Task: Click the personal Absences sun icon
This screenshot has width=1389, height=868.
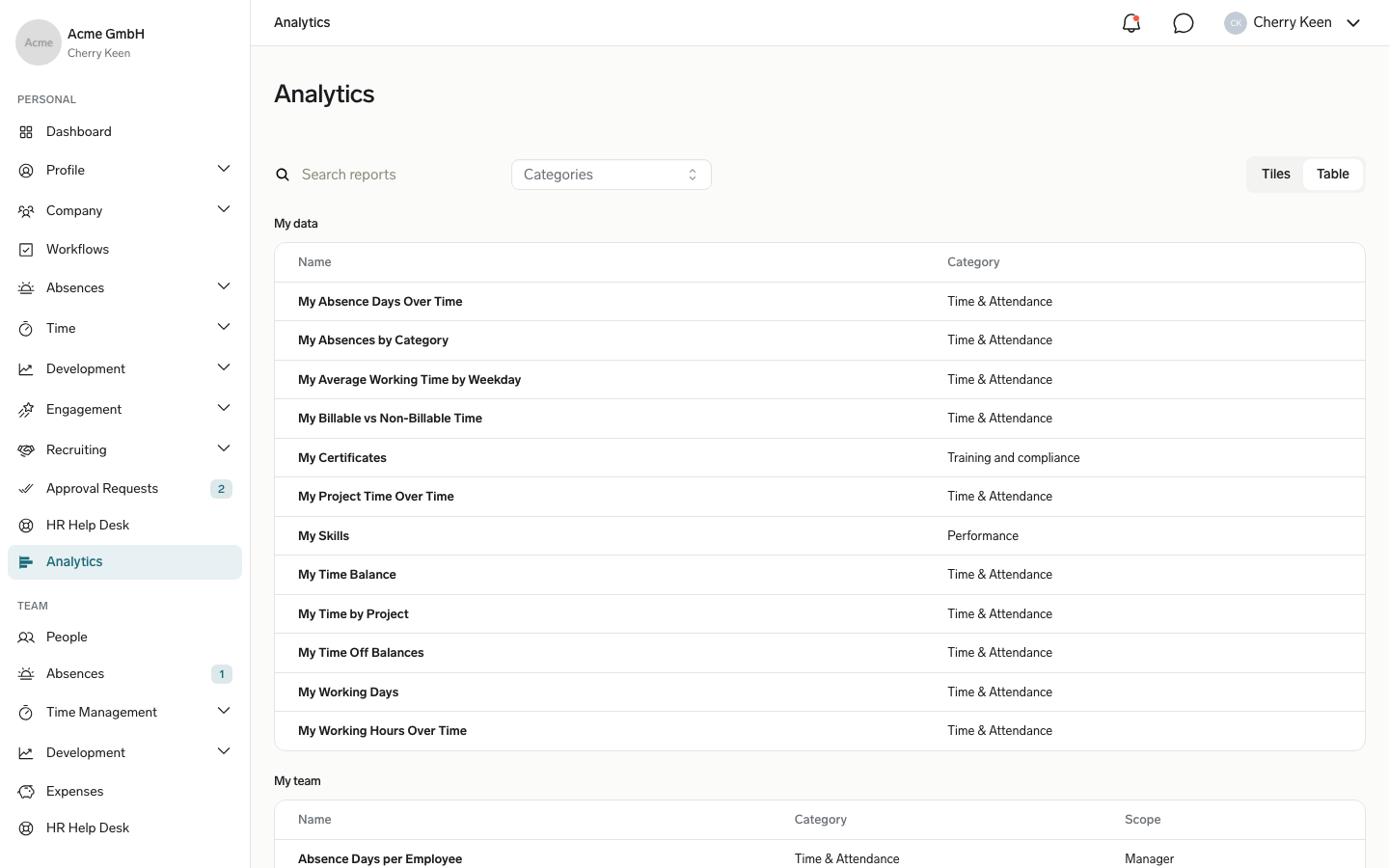Action: 26,288
